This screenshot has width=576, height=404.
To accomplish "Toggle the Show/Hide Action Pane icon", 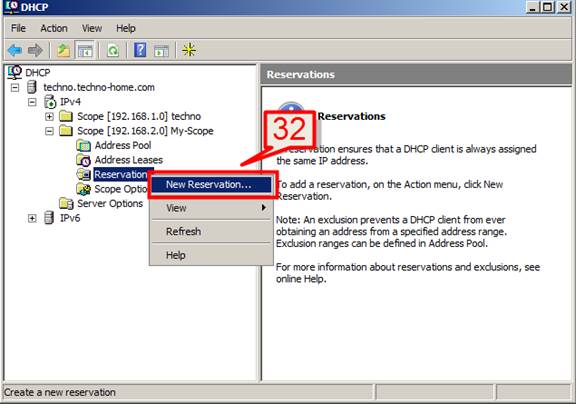I will coord(161,50).
